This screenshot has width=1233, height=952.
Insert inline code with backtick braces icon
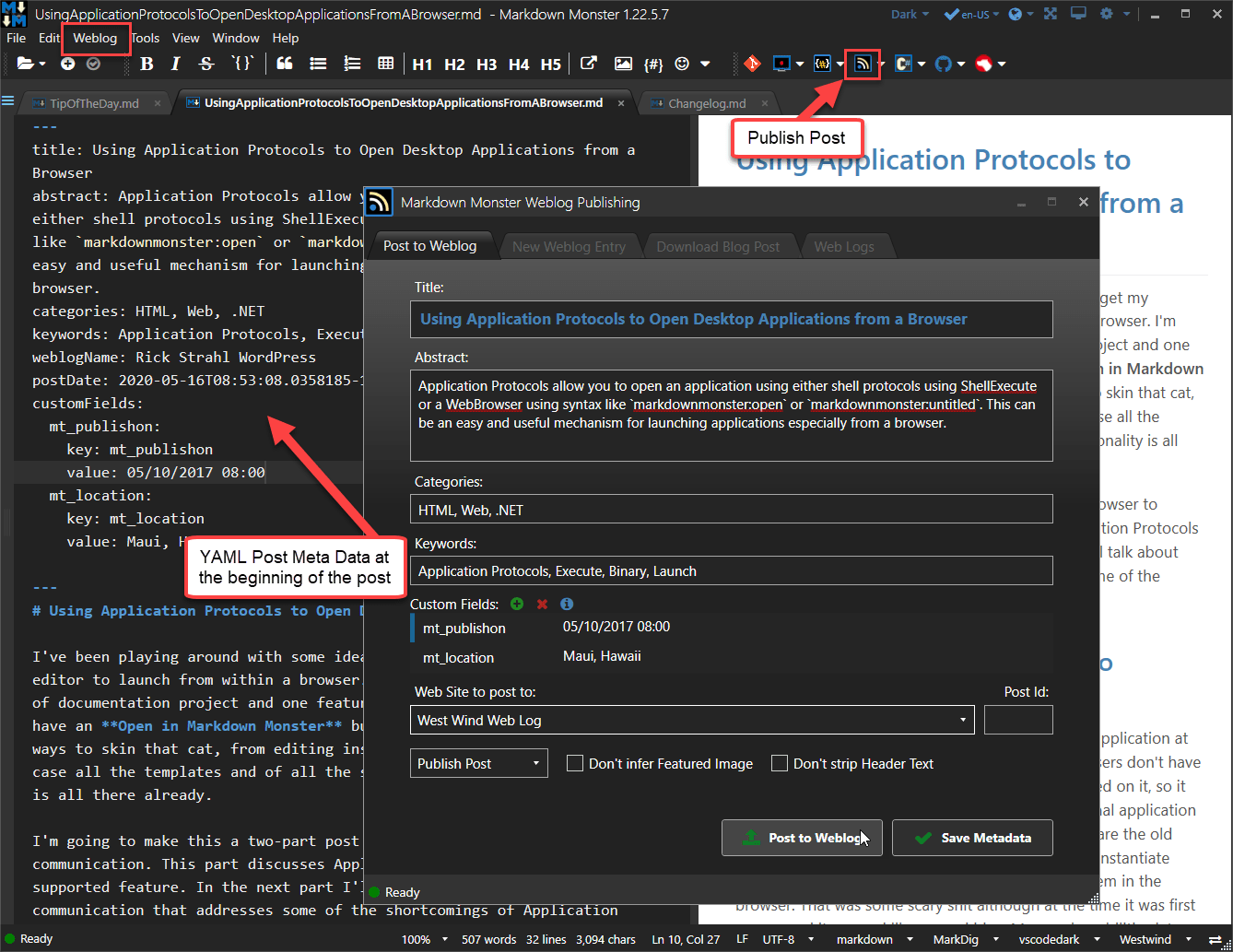242,64
